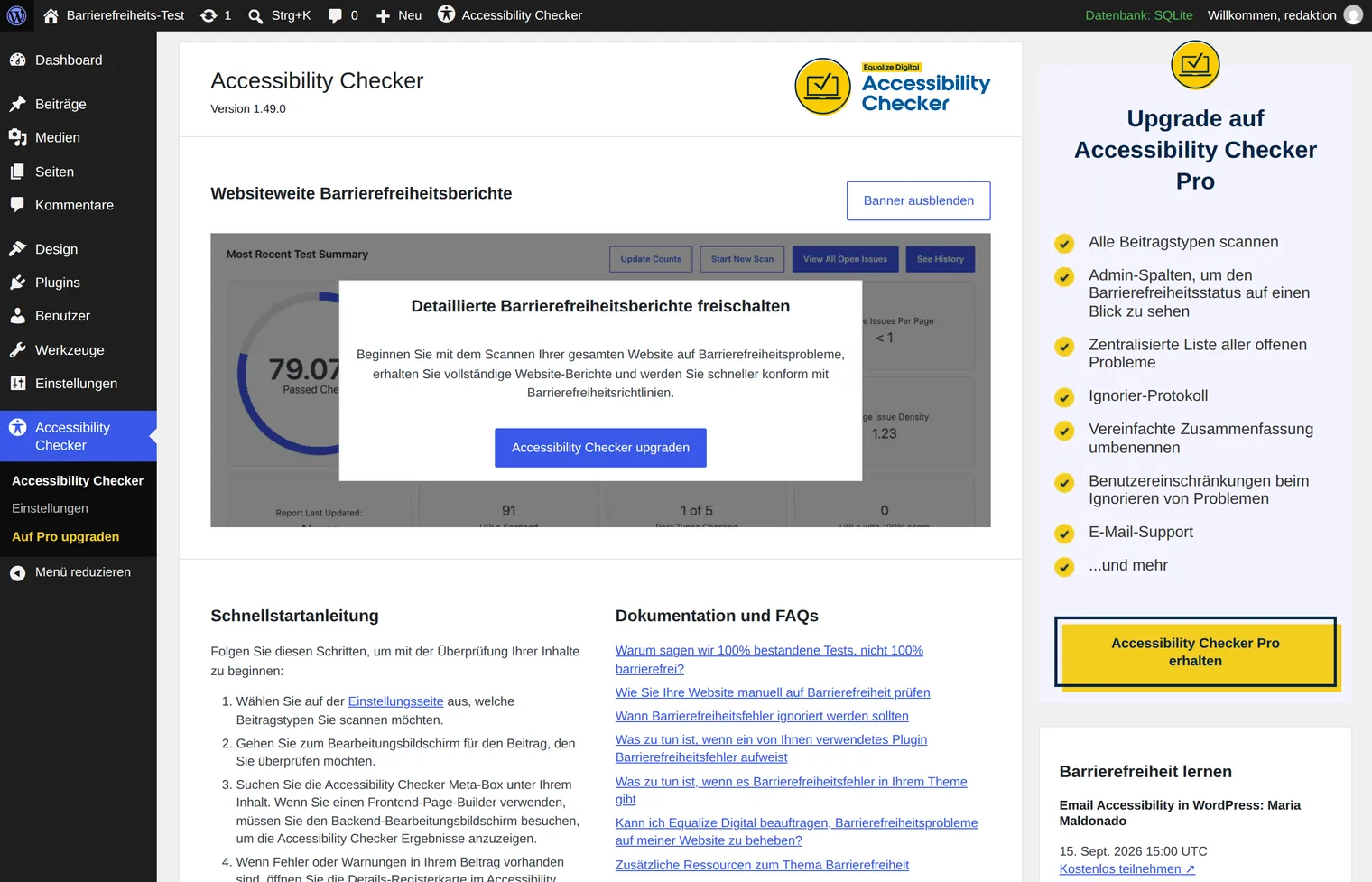Click the Design paintbrush icon

pyautogui.click(x=17, y=249)
